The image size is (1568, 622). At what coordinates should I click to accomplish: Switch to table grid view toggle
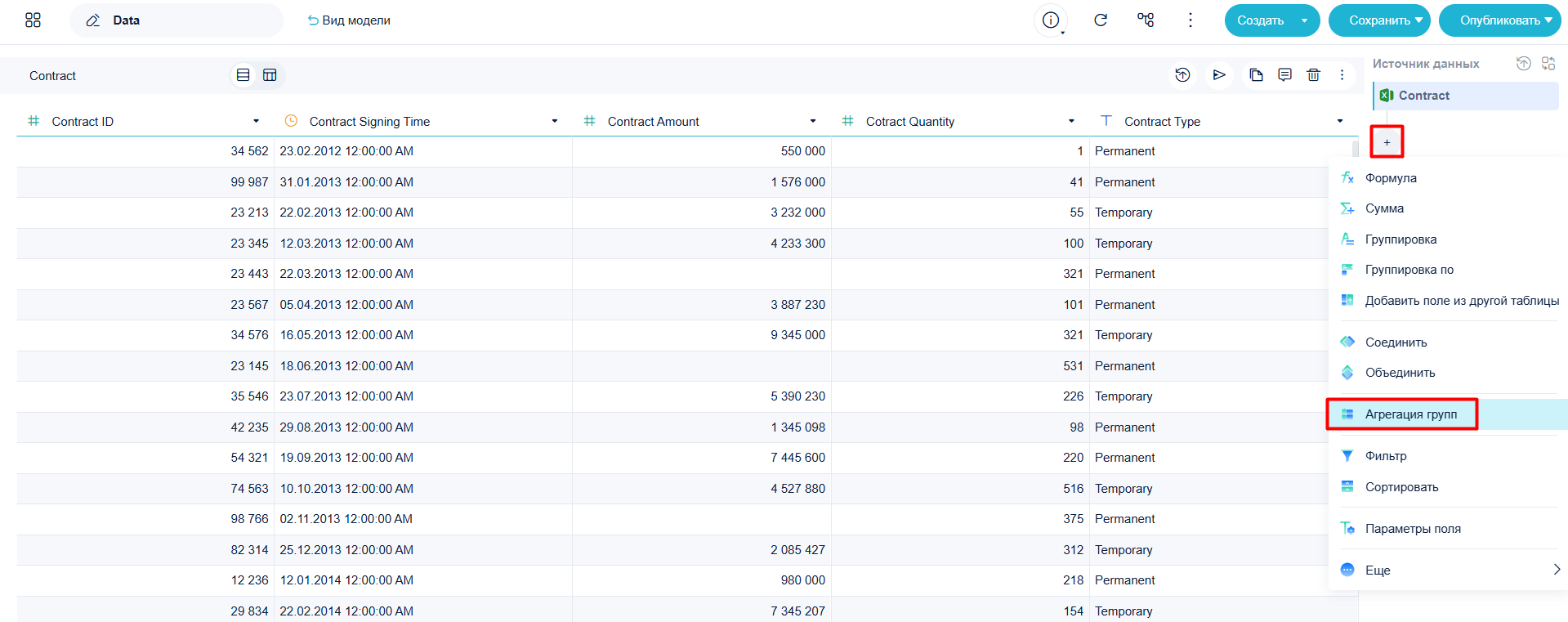(x=270, y=75)
